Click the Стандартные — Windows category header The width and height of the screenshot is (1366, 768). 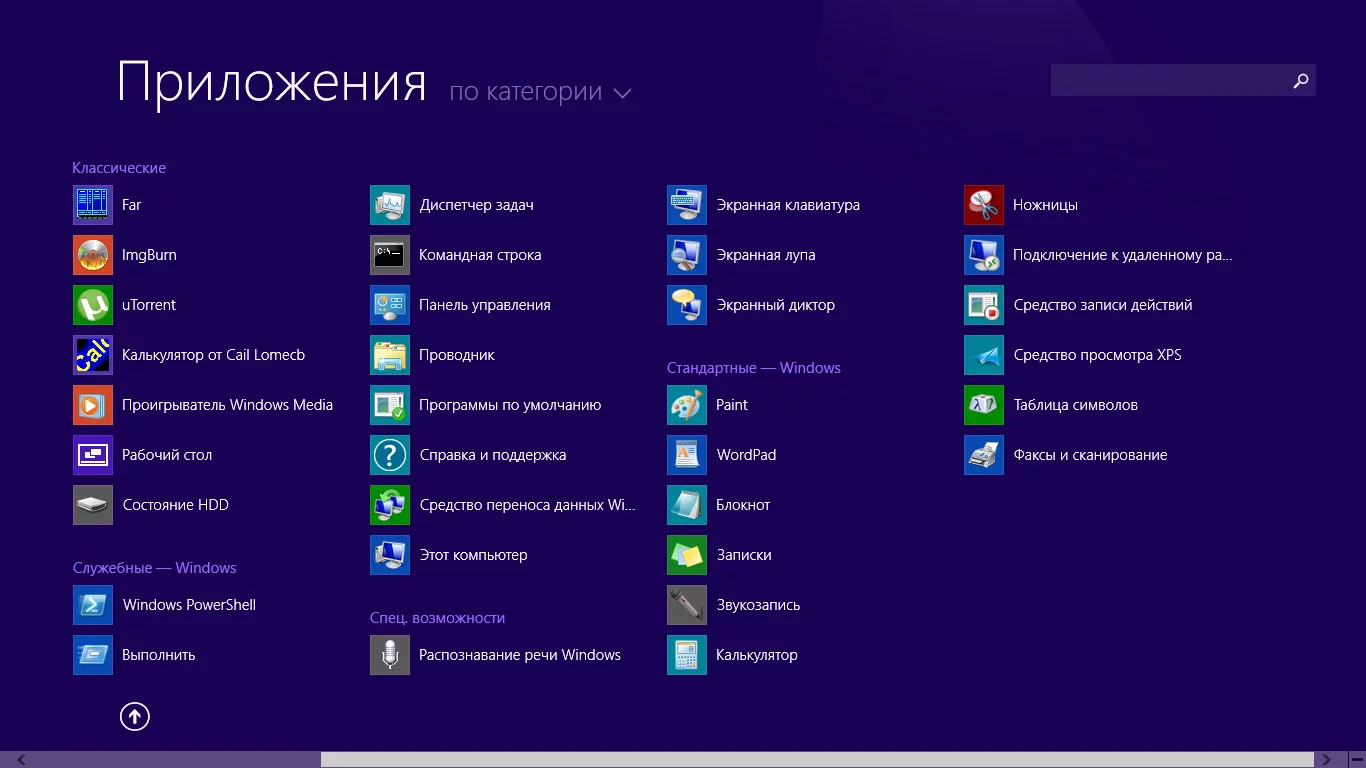coord(754,368)
